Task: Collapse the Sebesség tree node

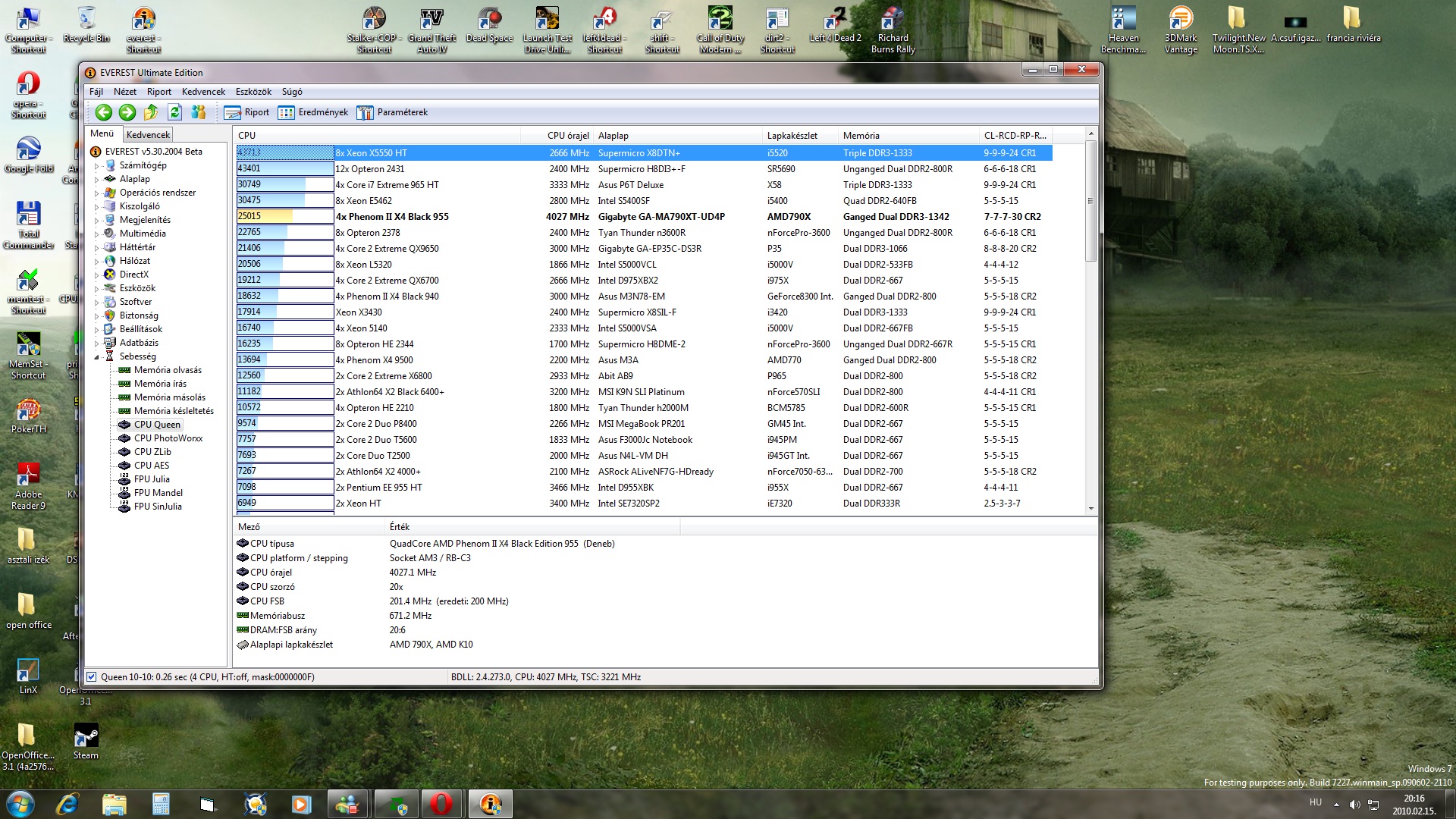Action: tap(96, 357)
